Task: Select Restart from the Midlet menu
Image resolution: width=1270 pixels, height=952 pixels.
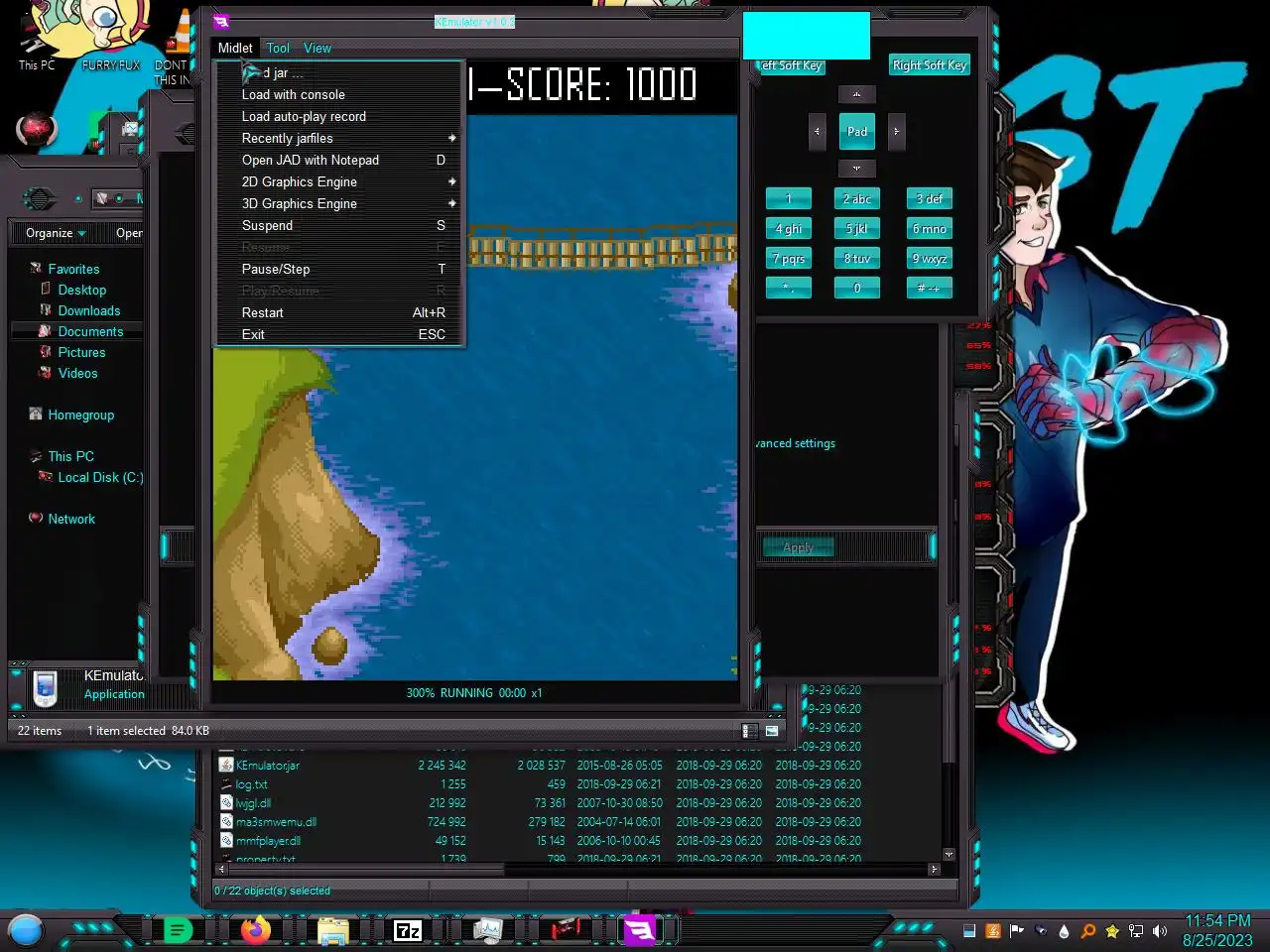Action: point(339,312)
